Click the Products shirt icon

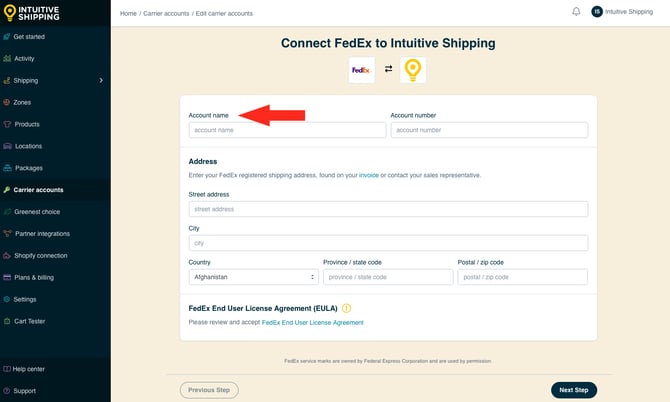tap(7, 124)
